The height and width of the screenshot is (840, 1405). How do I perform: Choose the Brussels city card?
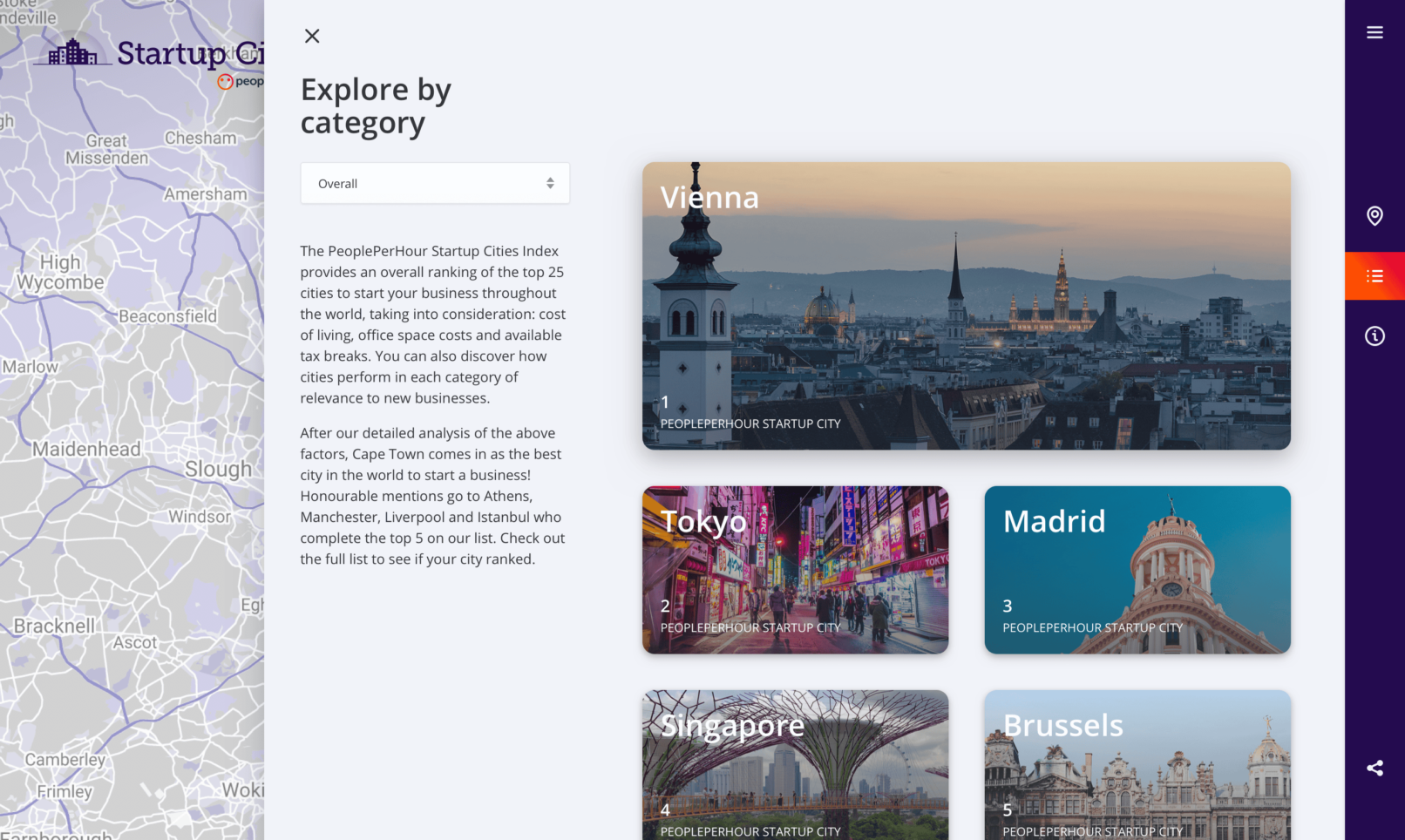1137,765
